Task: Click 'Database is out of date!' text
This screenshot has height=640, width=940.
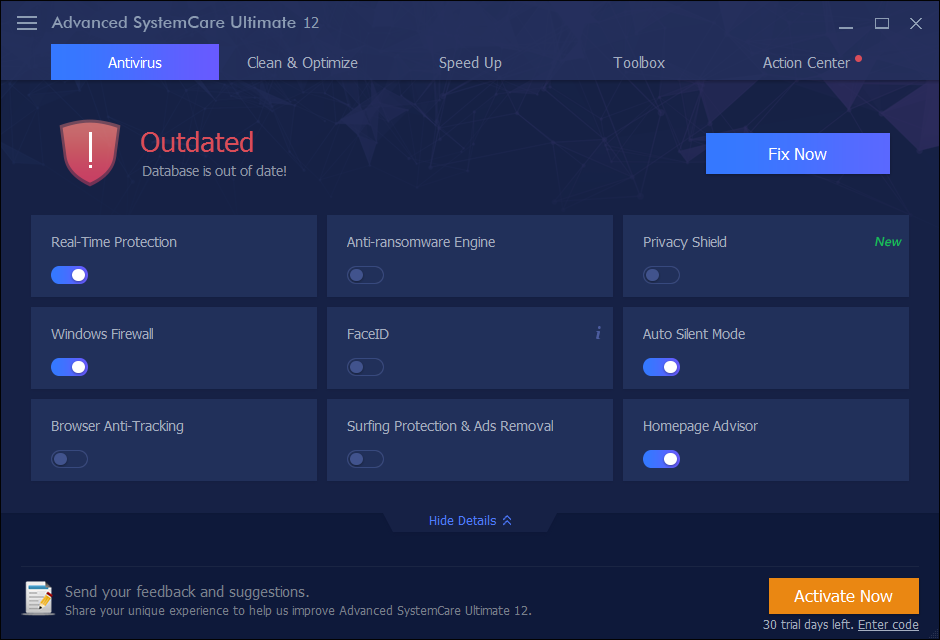Action: (x=214, y=171)
